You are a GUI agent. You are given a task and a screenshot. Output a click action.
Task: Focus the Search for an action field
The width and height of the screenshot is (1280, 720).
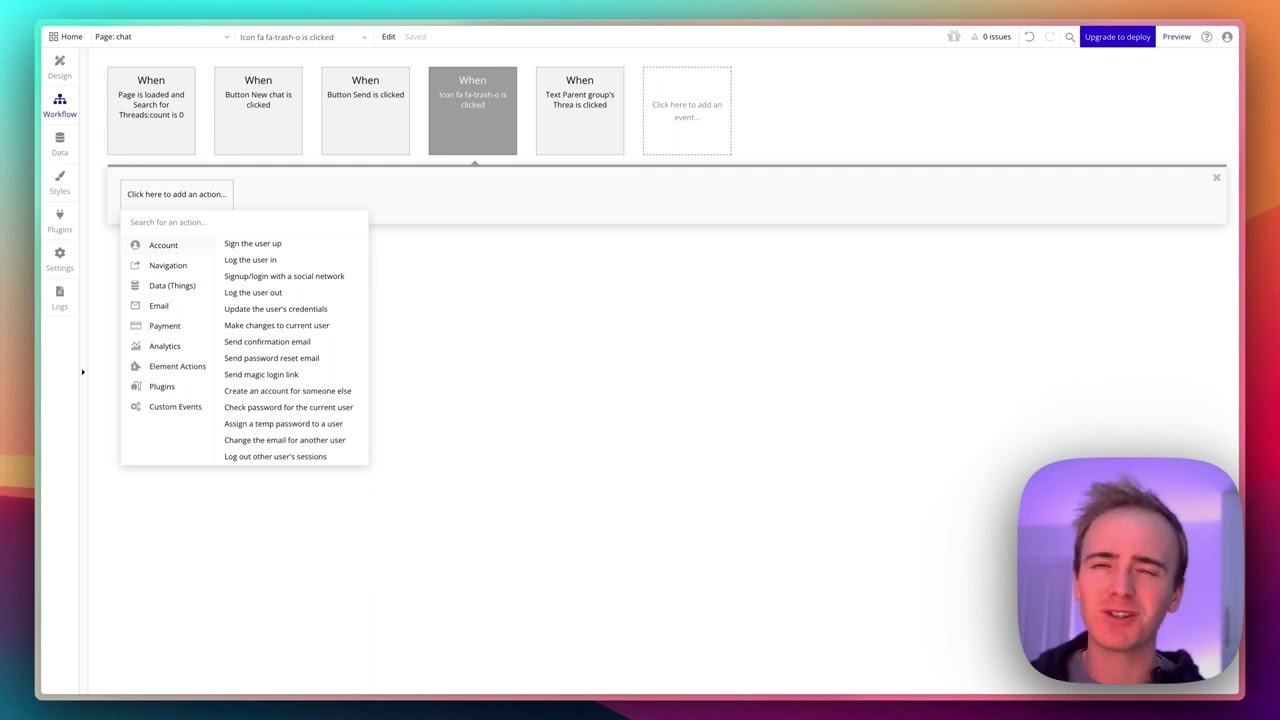244,222
